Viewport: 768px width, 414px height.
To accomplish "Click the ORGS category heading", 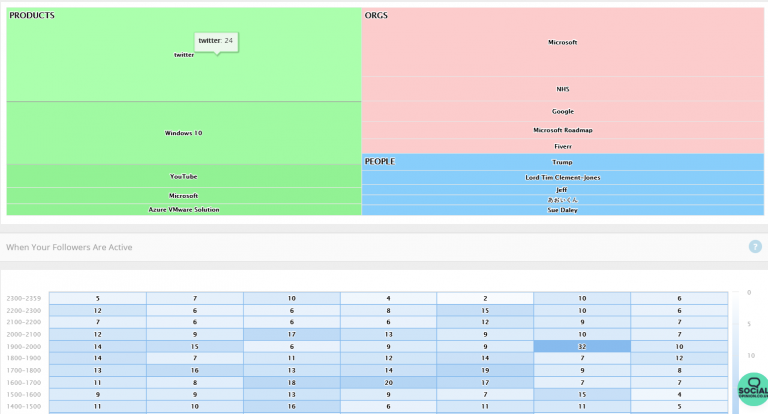I will (376, 15).
